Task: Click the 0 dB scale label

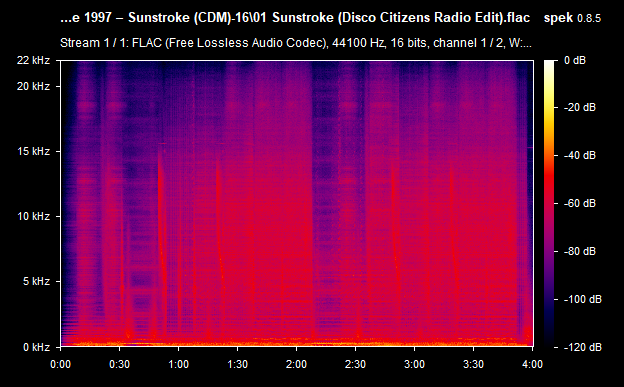Action: (x=575, y=60)
